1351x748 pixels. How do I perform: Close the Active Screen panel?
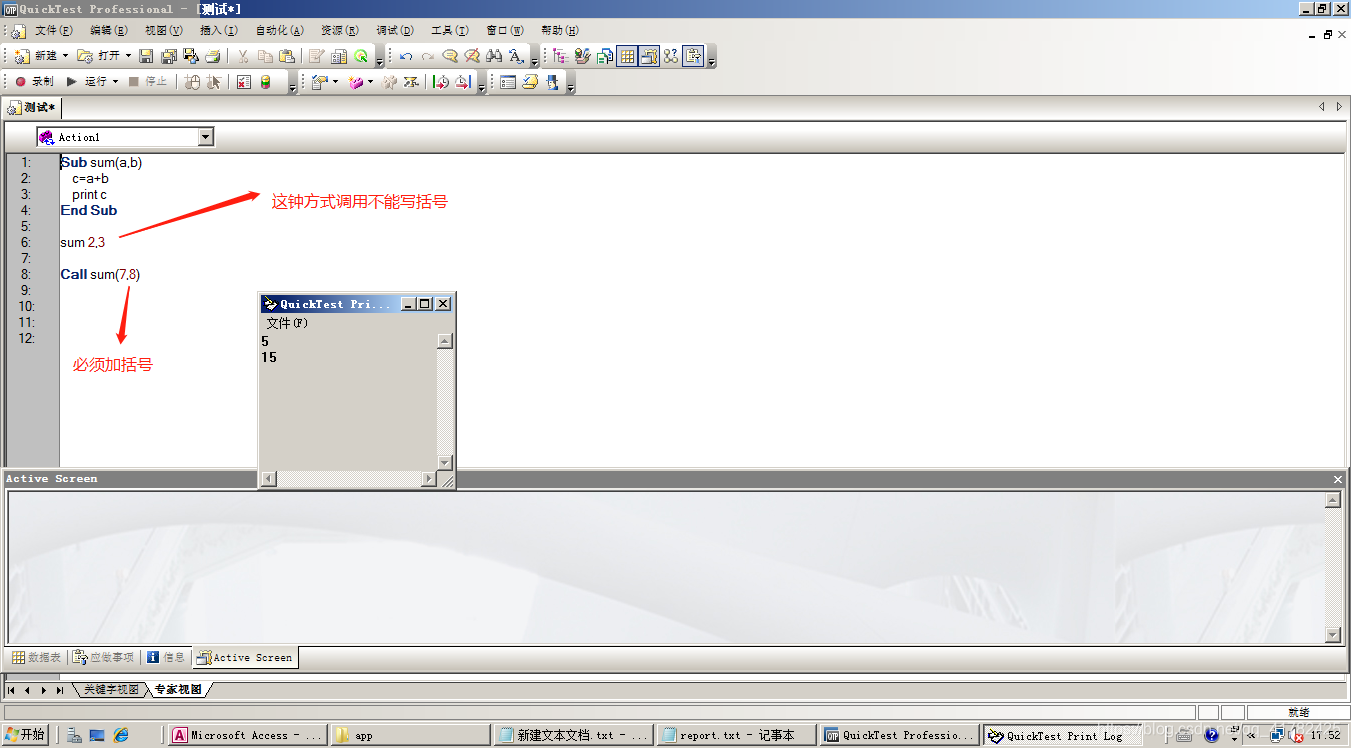point(1338,479)
